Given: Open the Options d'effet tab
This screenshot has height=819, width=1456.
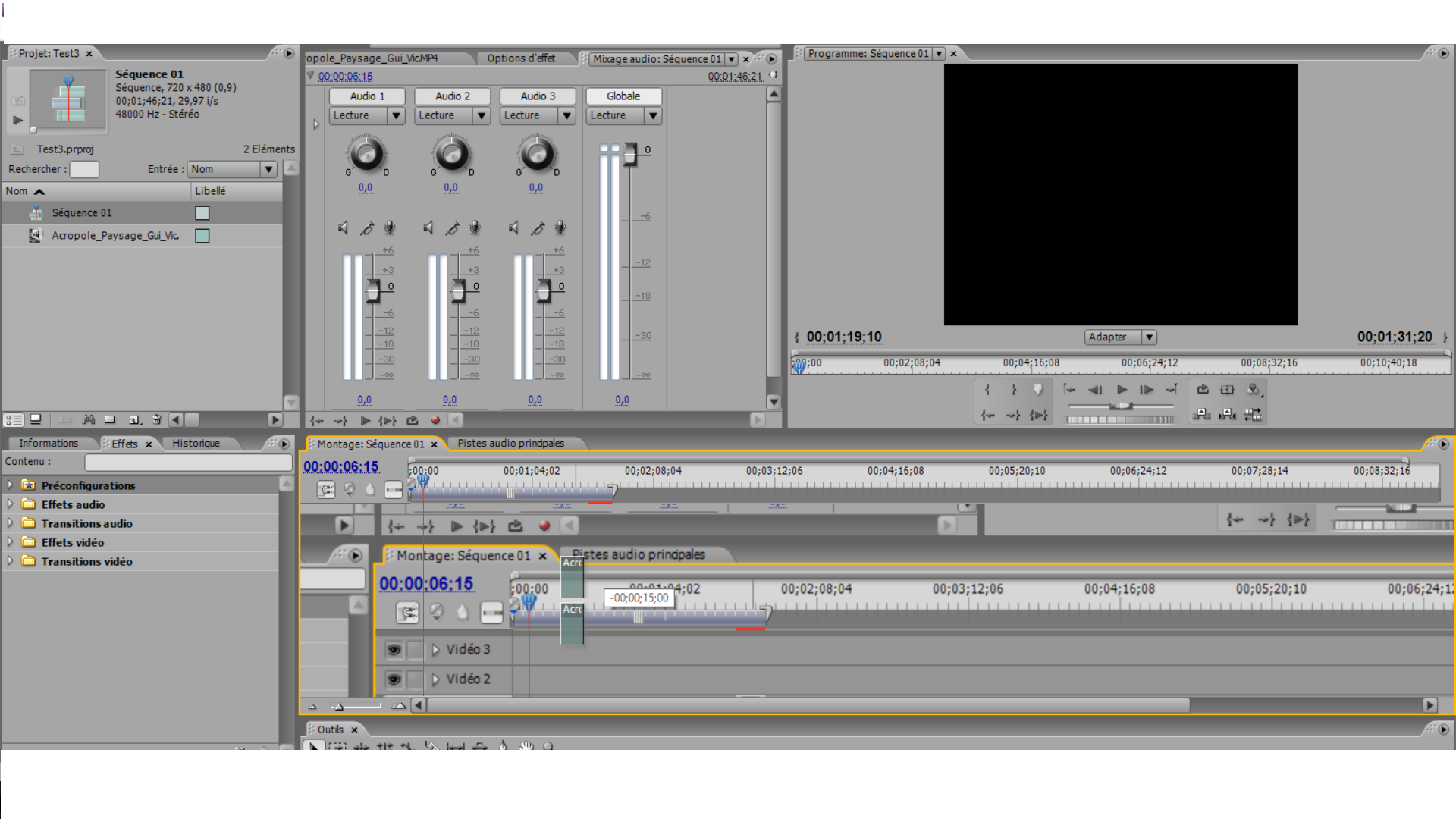Looking at the screenshot, I should [x=521, y=58].
